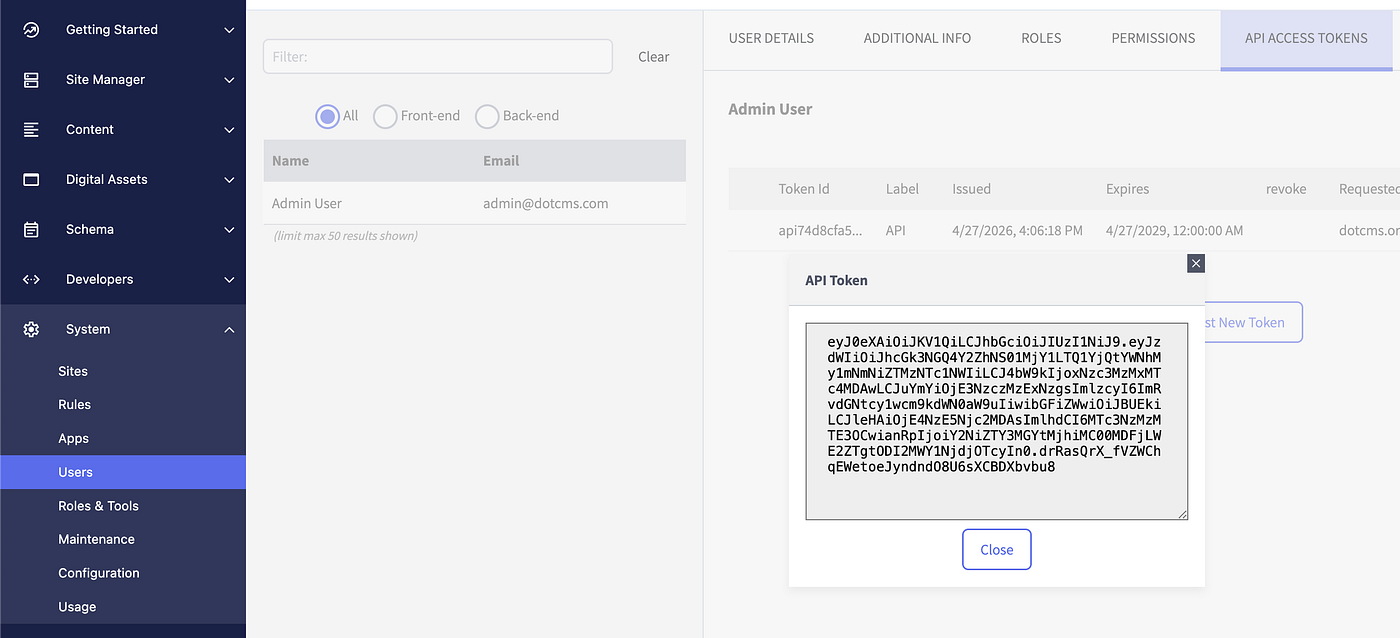Expand the Site Manager chevron
This screenshot has height=638, width=1400.
(x=229, y=80)
